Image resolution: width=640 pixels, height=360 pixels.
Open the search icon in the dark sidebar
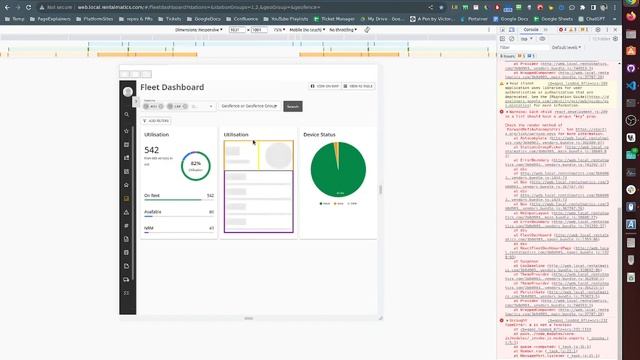point(127,115)
